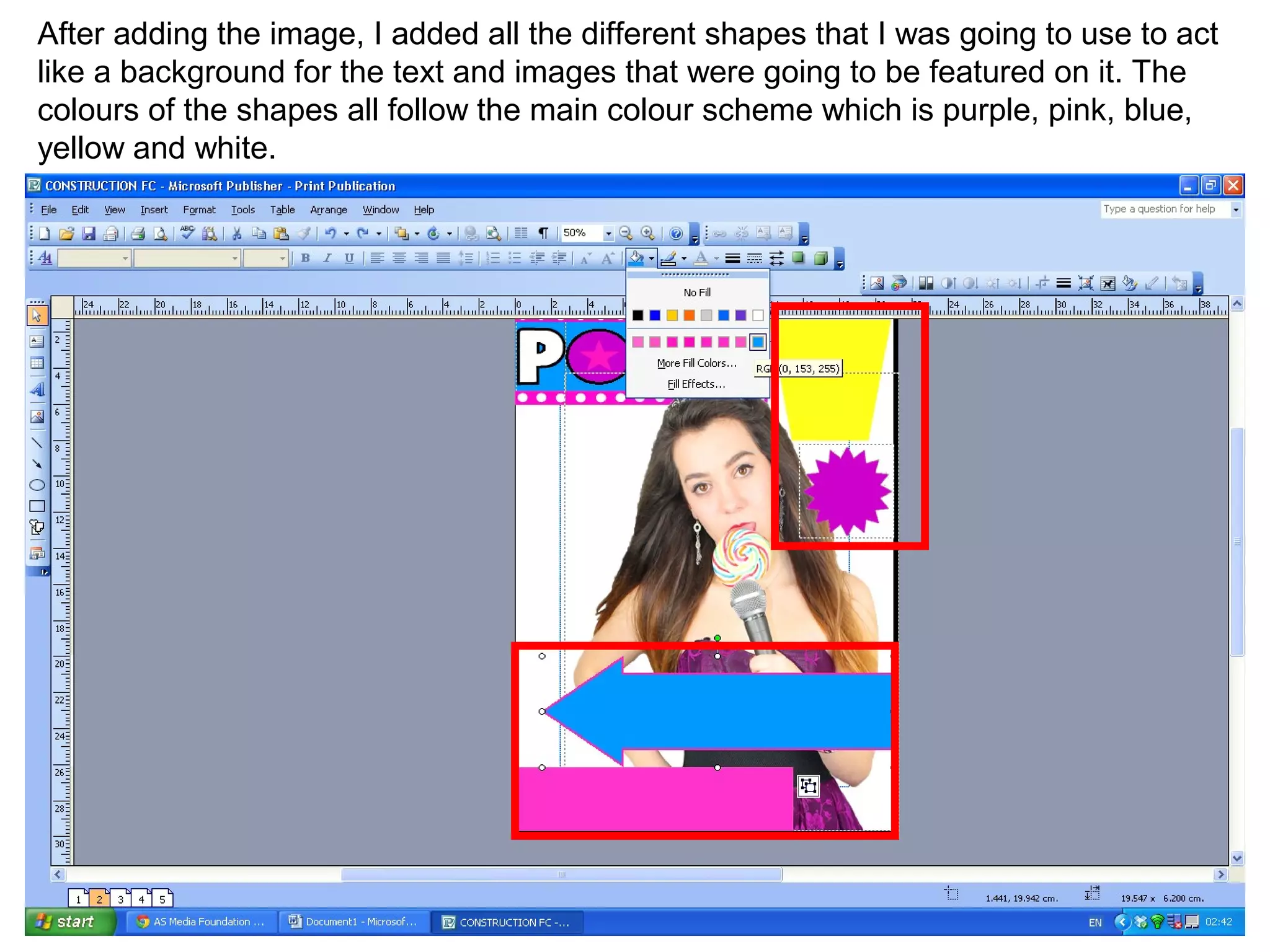Open Microsoft Publisher Help question icon
Viewport: 1270px width, 952px height.
[676, 234]
